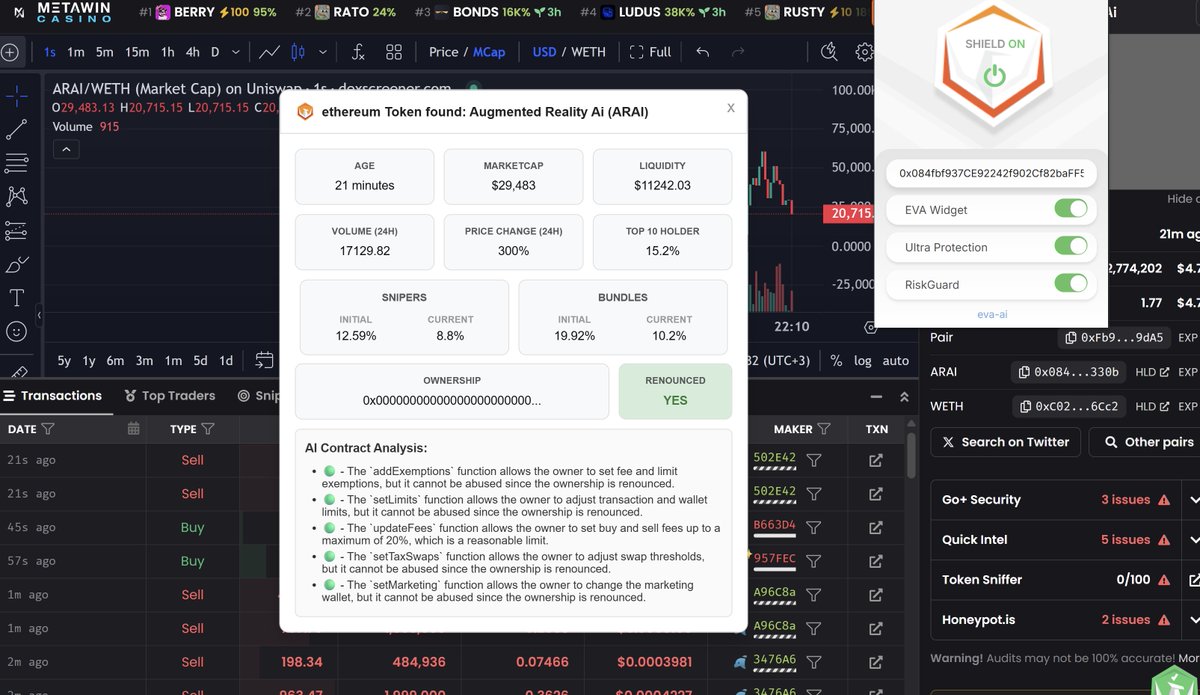The height and width of the screenshot is (695, 1200).
Task: Select candlestick chart style
Action: click(297, 52)
